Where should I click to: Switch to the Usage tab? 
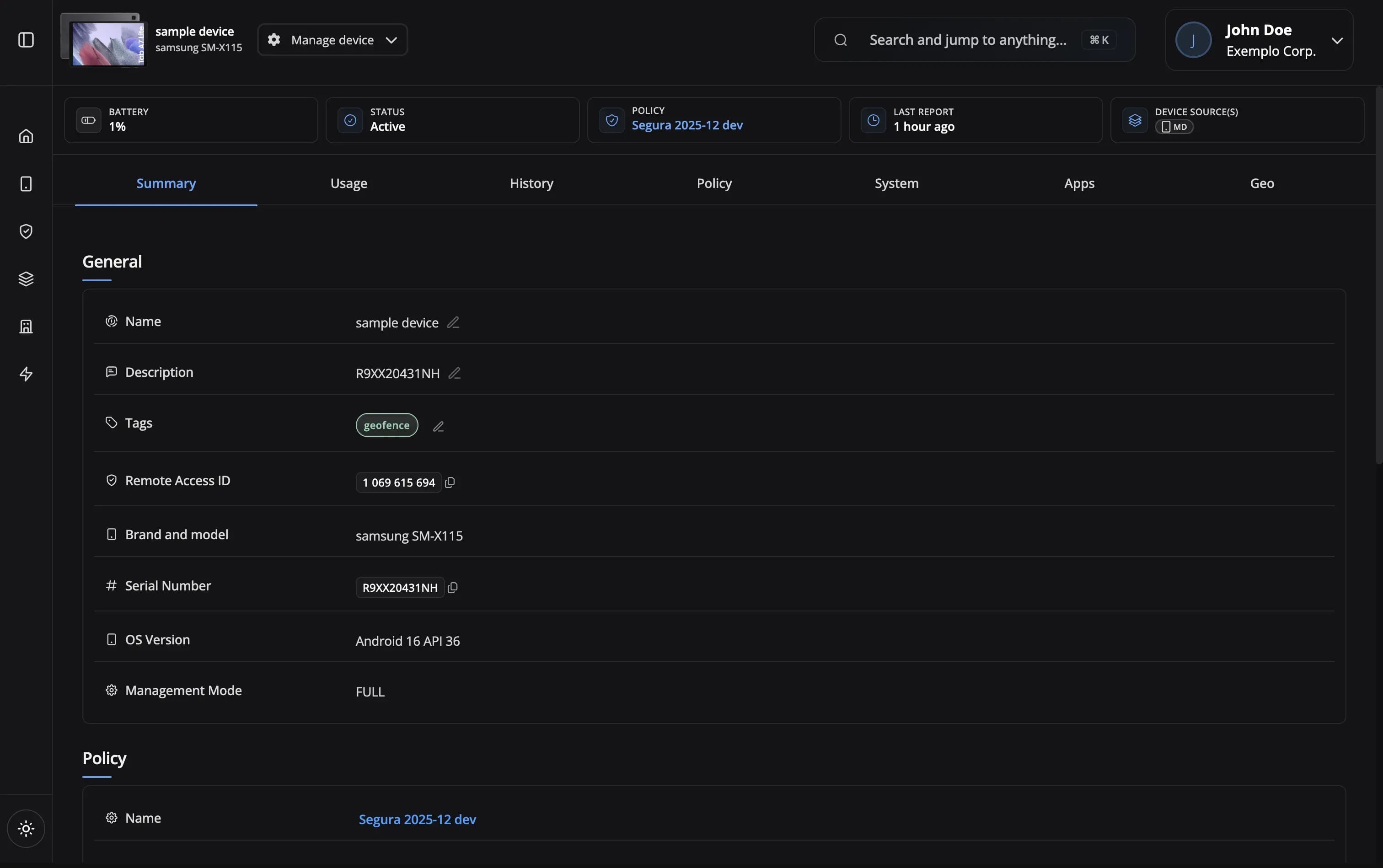point(348,183)
